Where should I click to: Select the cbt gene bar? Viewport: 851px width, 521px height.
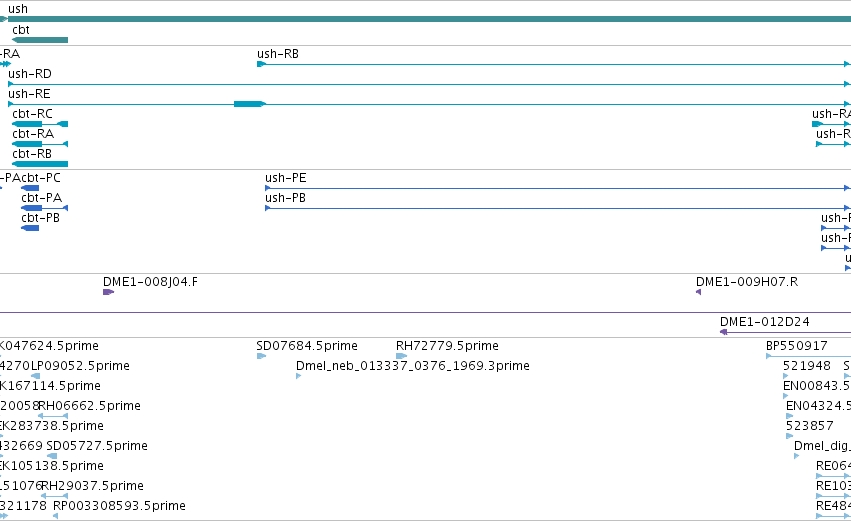[x=40, y=40]
